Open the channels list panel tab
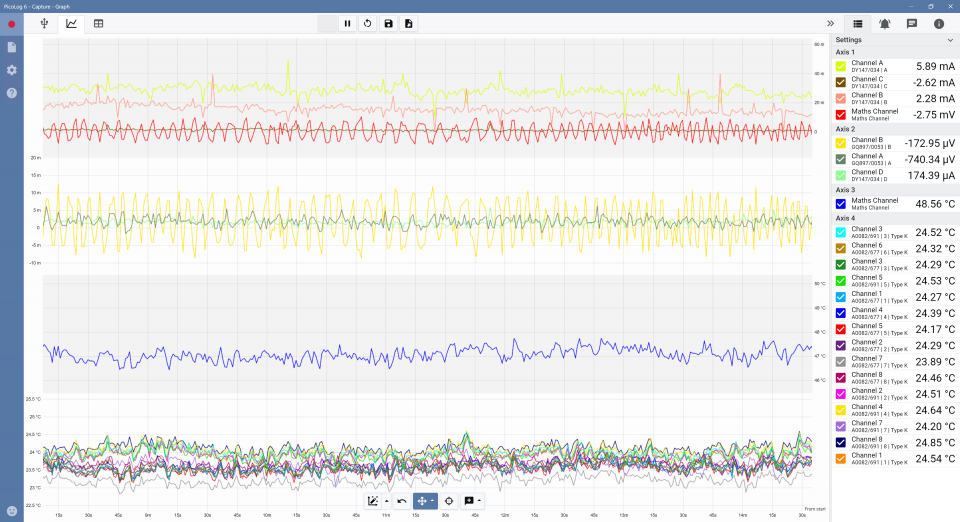 (858, 23)
